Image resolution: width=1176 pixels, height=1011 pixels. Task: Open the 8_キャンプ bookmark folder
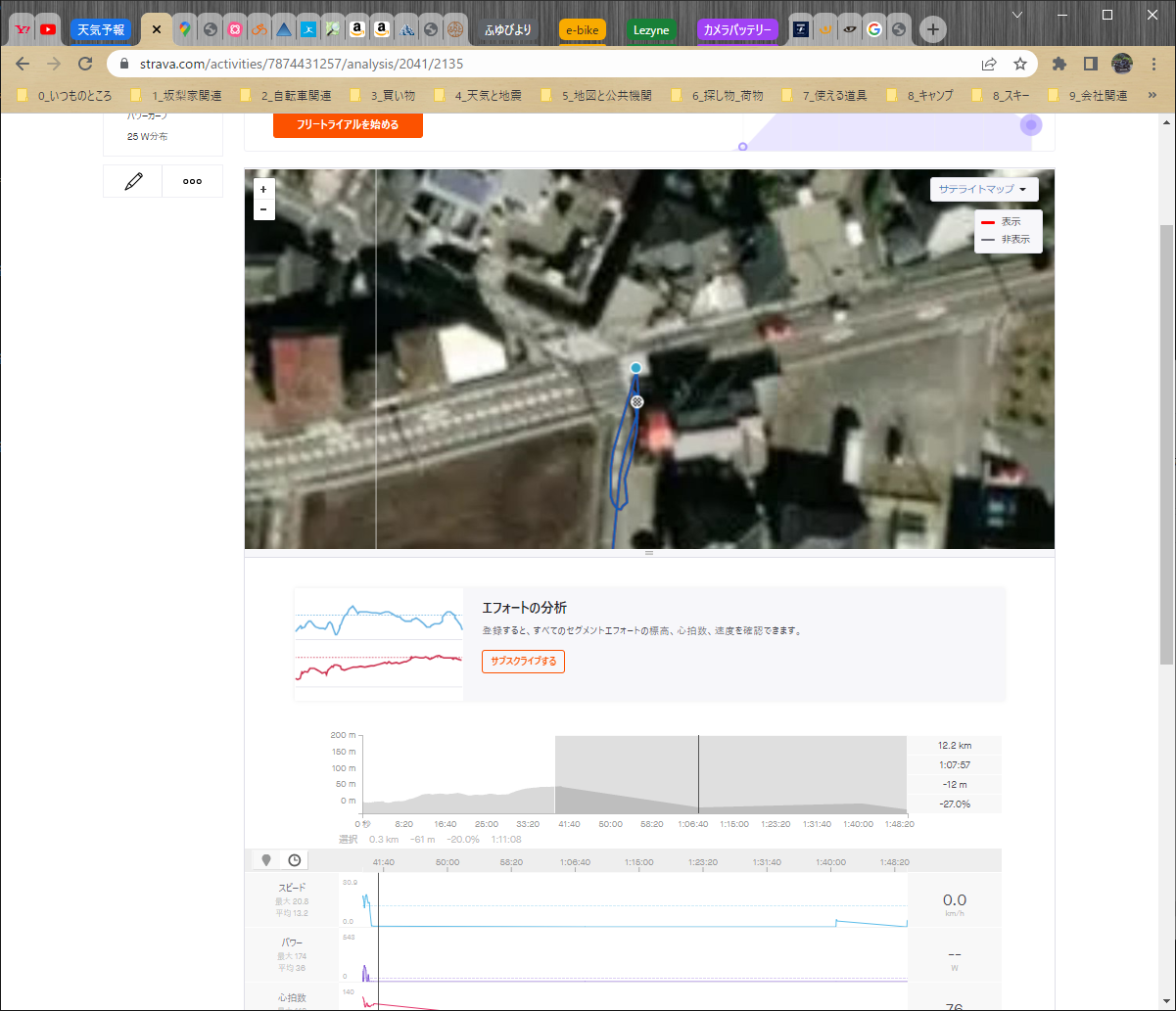click(x=921, y=96)
